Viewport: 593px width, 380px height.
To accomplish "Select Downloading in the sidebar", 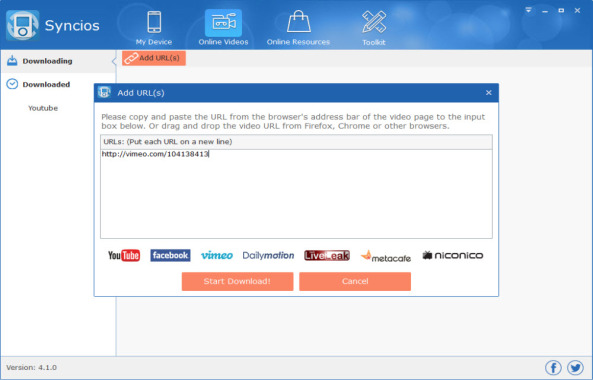I will [58, 61].
